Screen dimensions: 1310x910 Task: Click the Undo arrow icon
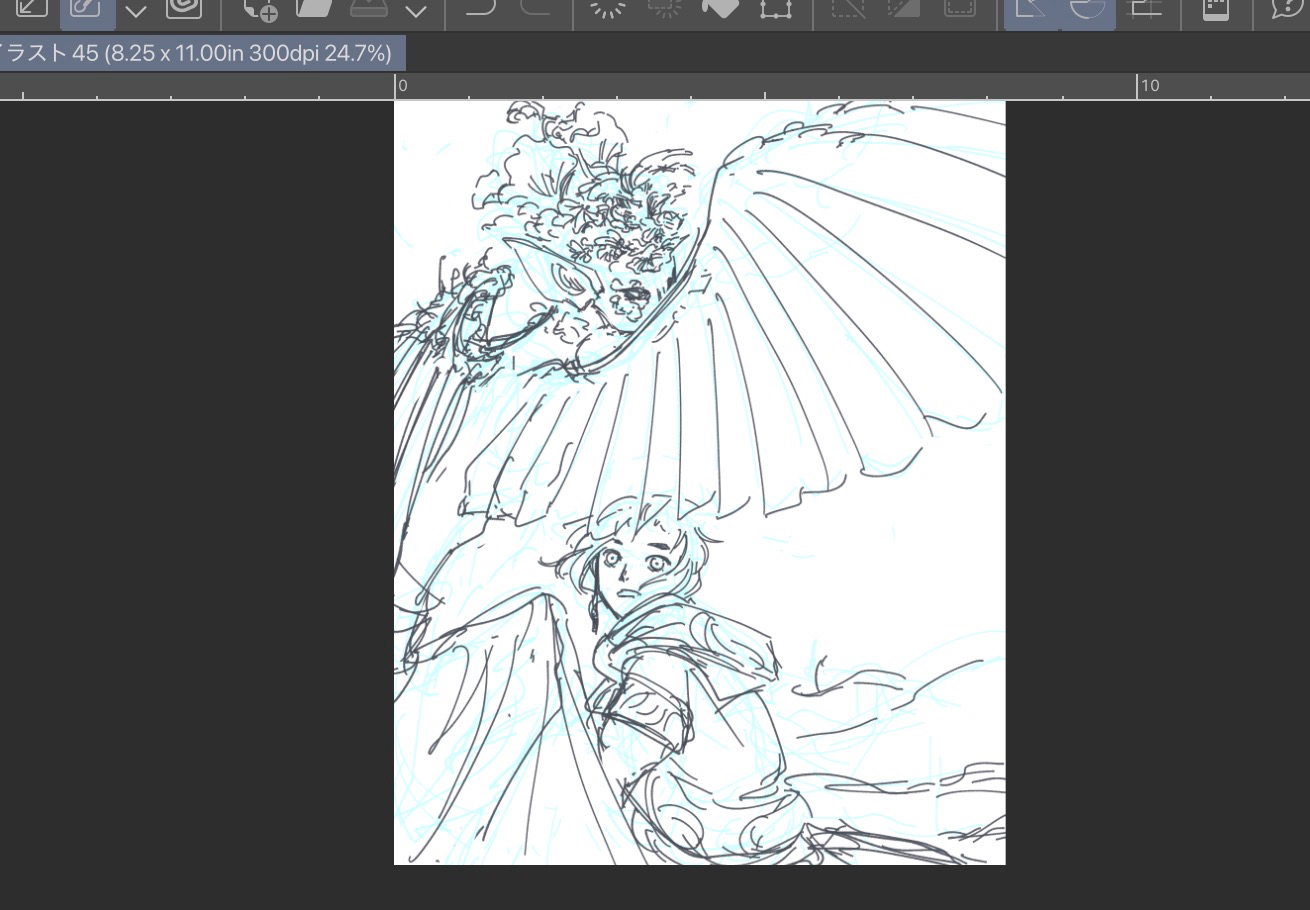pyautogui.click(x=481, y=8)
